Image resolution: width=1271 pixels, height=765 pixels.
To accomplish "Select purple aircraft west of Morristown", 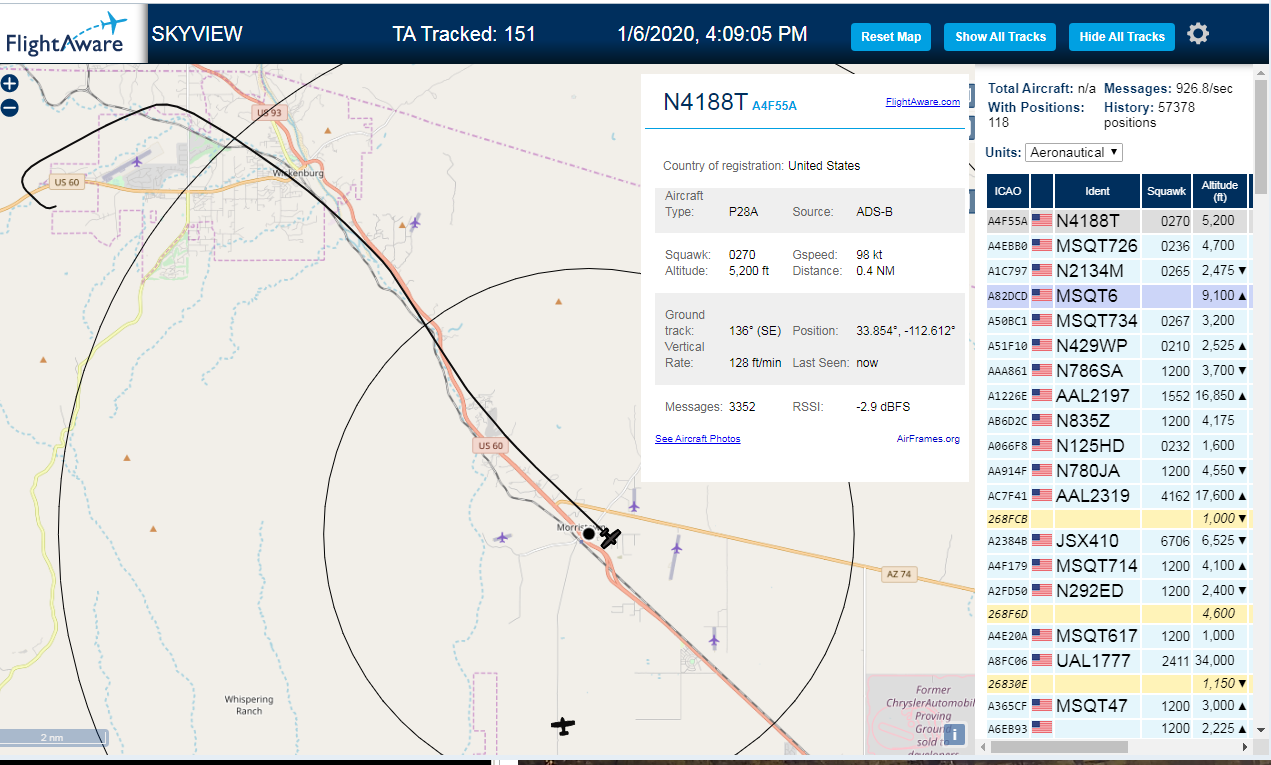I will point(502,537).
